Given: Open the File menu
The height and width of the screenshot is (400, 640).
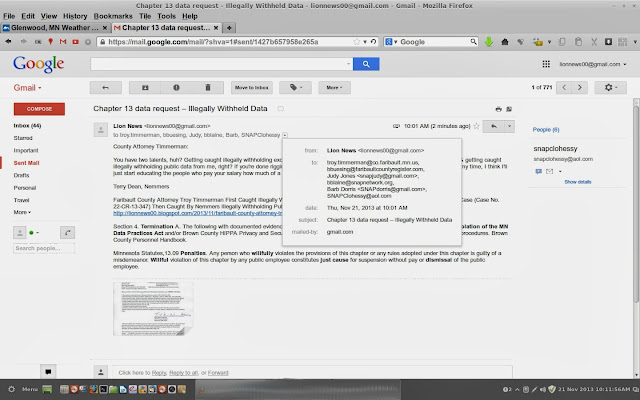Looking at the screenshot, I should coord(9,16).
